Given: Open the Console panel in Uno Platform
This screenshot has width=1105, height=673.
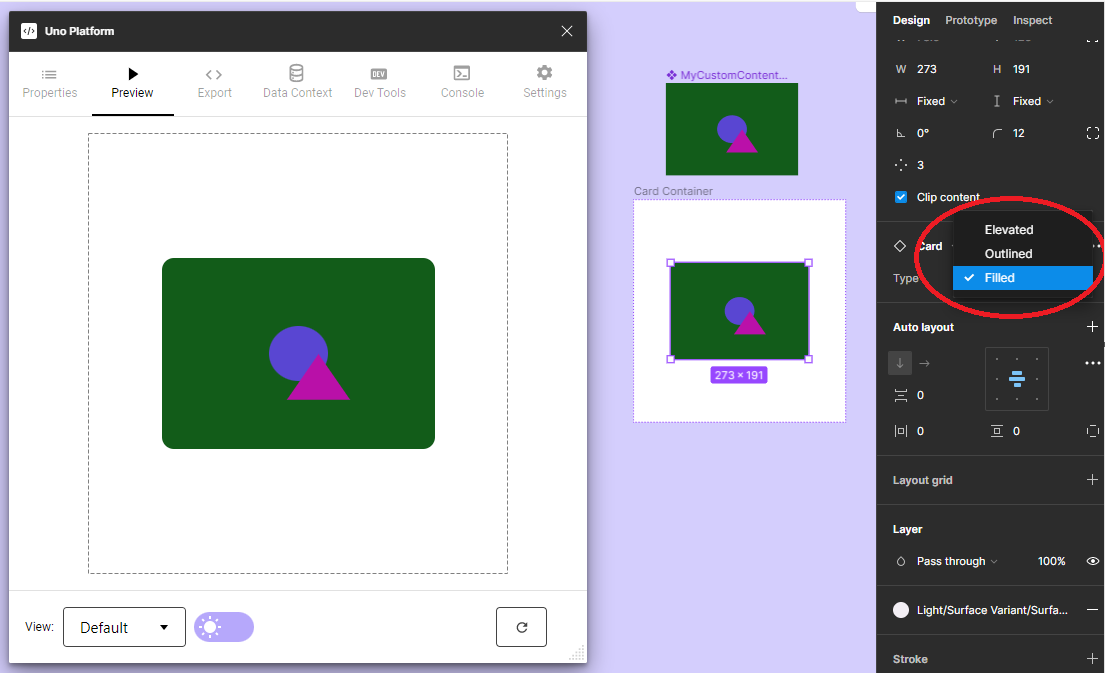Looking at the screenshot, I should [x=462, y=82].
